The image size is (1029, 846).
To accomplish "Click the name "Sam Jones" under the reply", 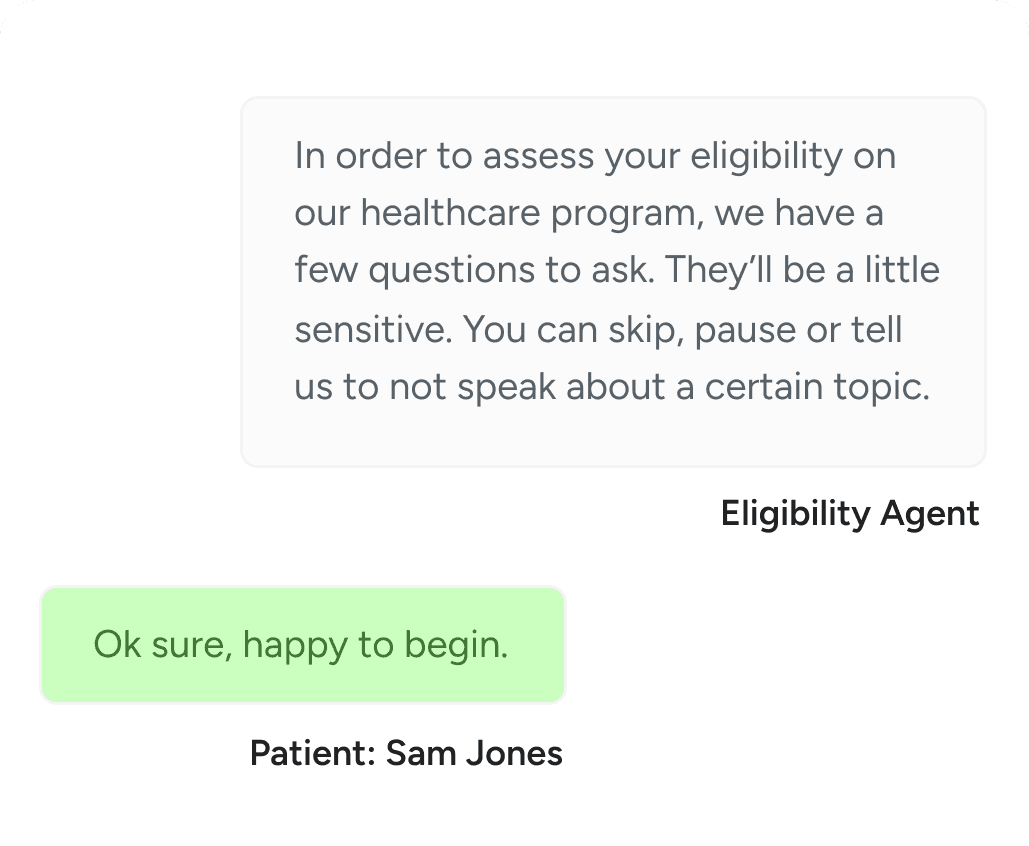I will [474, 753].
